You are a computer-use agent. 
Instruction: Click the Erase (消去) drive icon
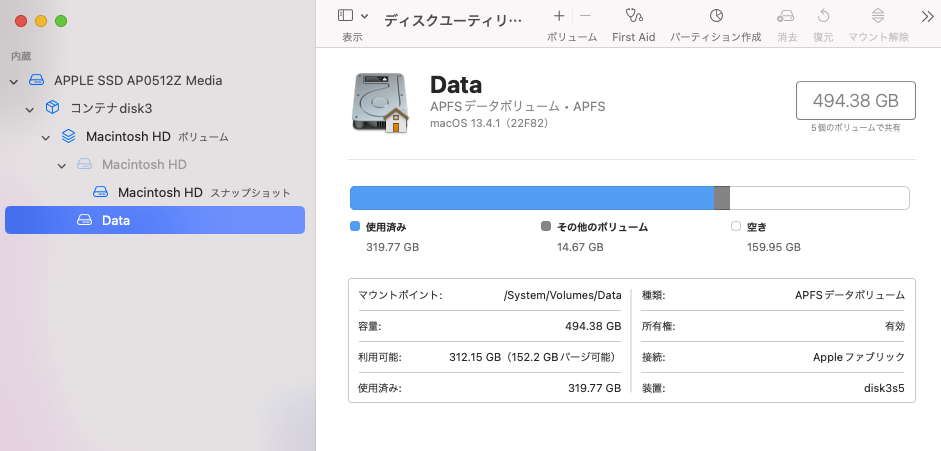pyautogui.click(x=786, y=16)
